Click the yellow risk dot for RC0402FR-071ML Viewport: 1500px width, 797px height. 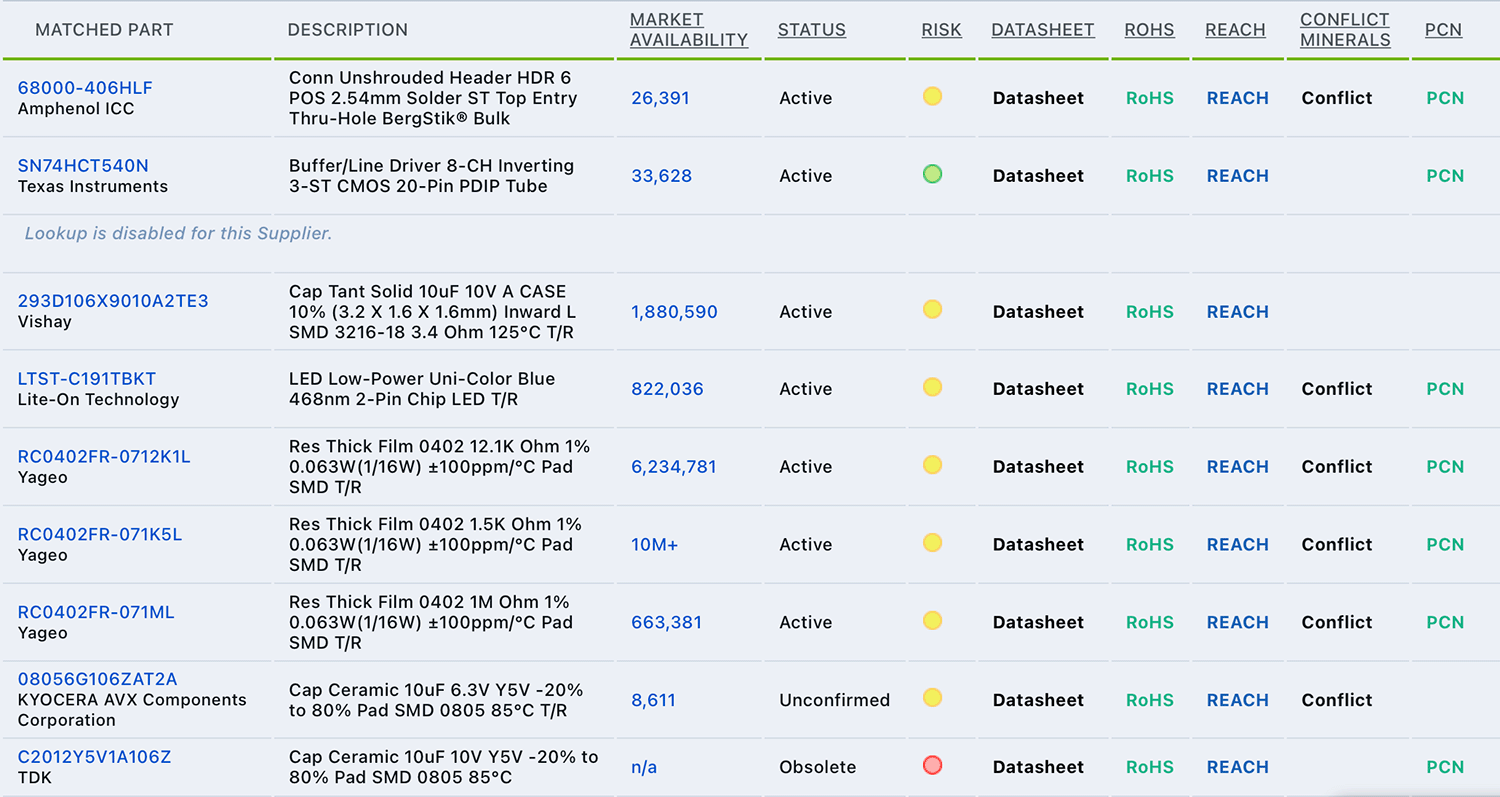(932, 621)
